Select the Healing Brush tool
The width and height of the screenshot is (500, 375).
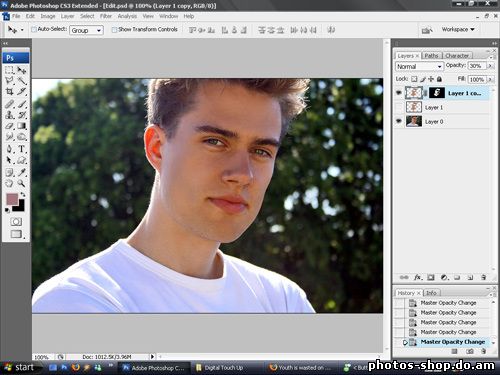pyautogui.click(x=9, y=104)
